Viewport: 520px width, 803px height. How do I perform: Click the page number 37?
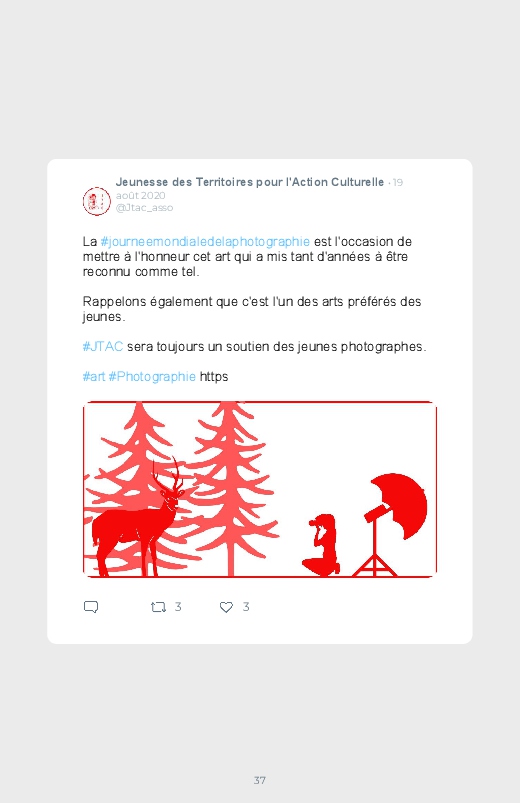260,780
